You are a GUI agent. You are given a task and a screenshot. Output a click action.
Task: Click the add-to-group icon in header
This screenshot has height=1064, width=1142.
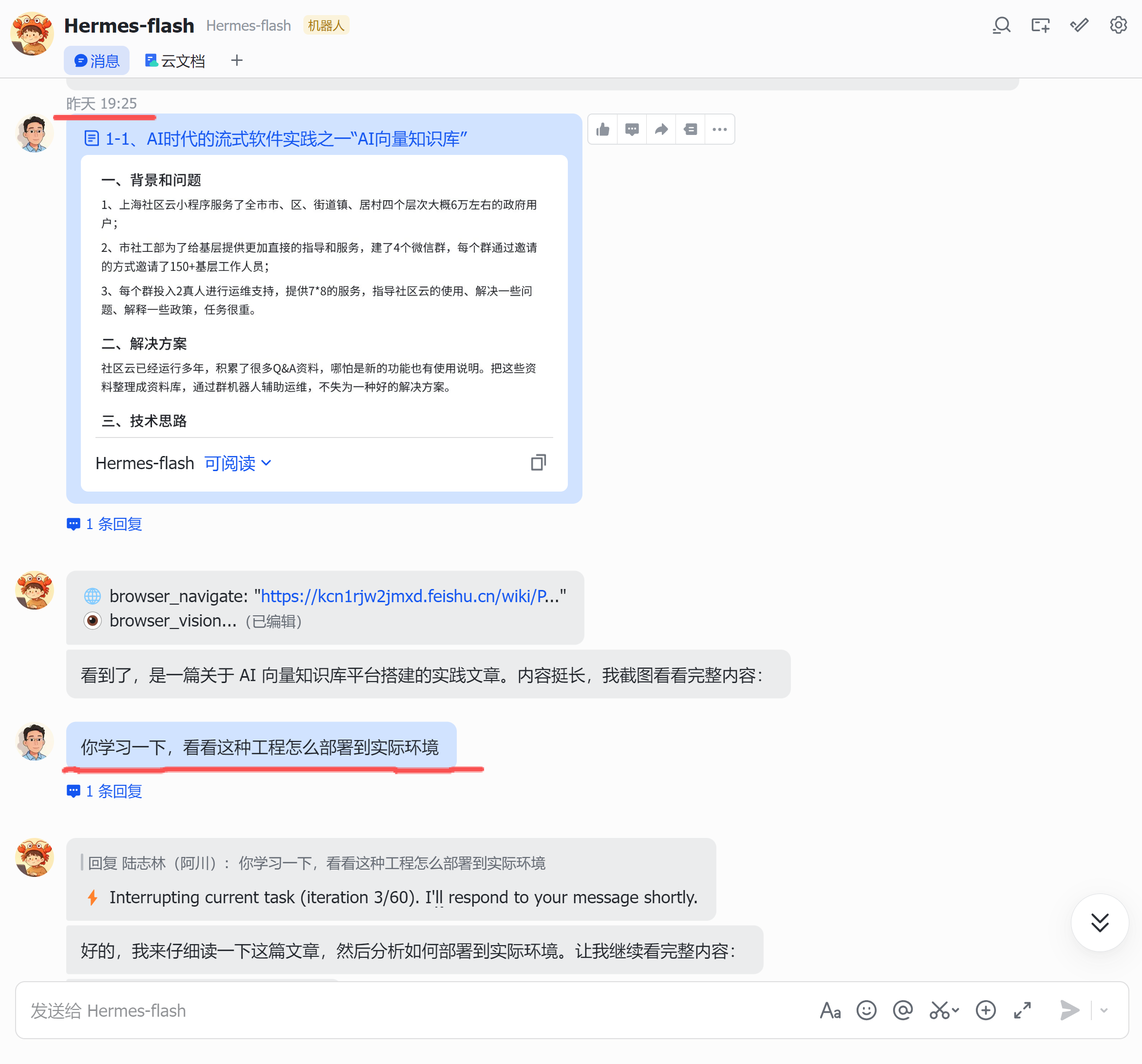click(1040, 26)
